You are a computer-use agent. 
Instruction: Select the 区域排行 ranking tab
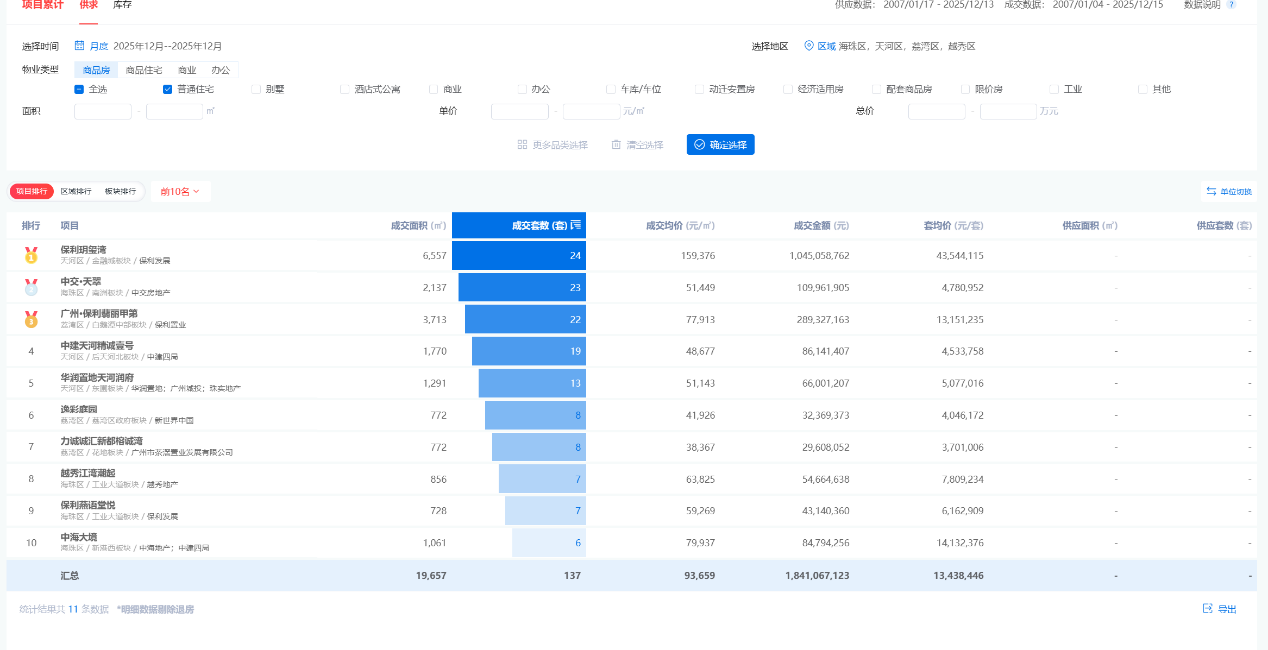click(x=76, y=191)
